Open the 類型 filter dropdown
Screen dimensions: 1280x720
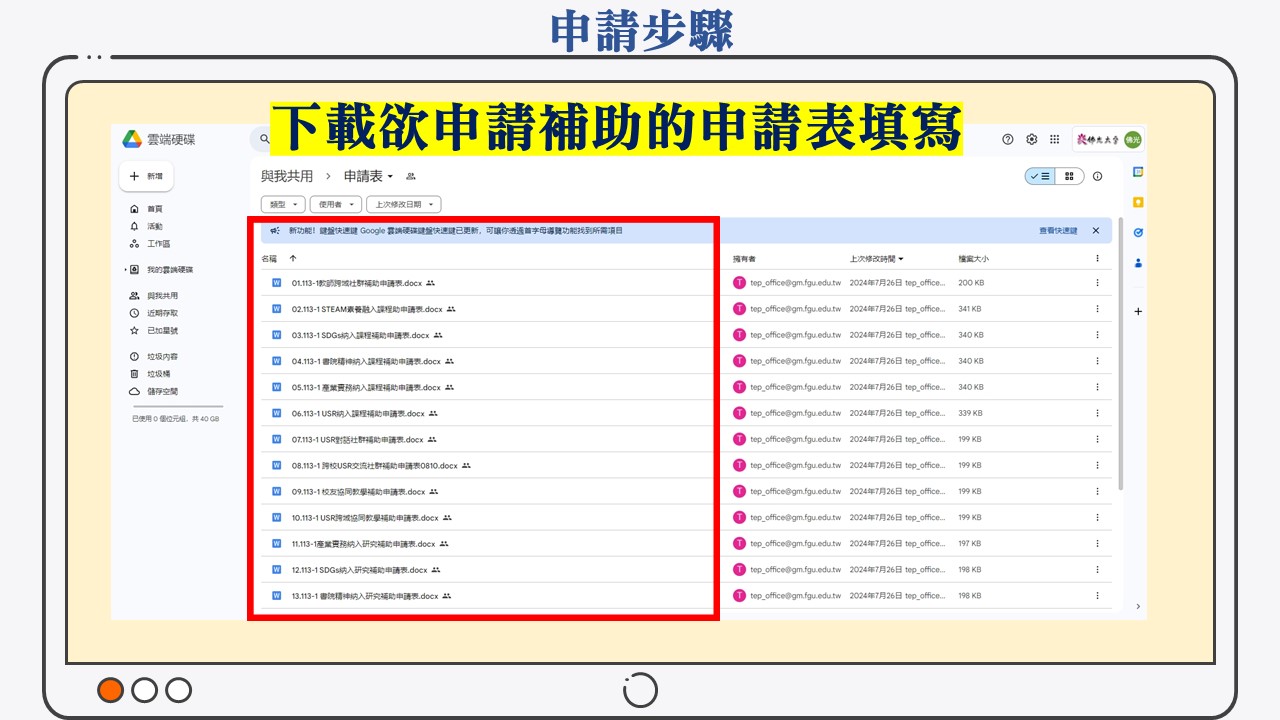(283, 204)
